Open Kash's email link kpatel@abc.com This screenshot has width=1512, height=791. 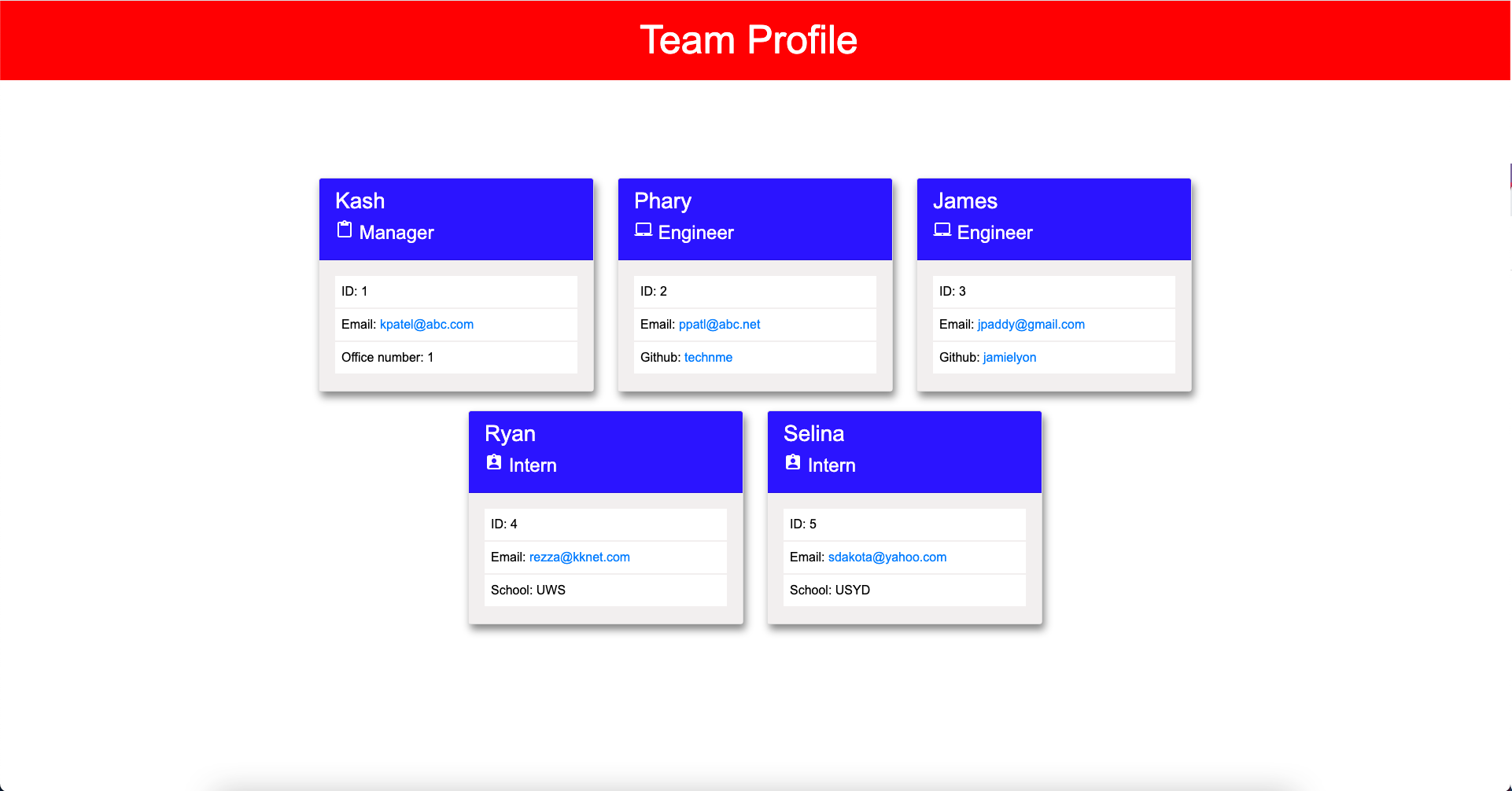426,324
